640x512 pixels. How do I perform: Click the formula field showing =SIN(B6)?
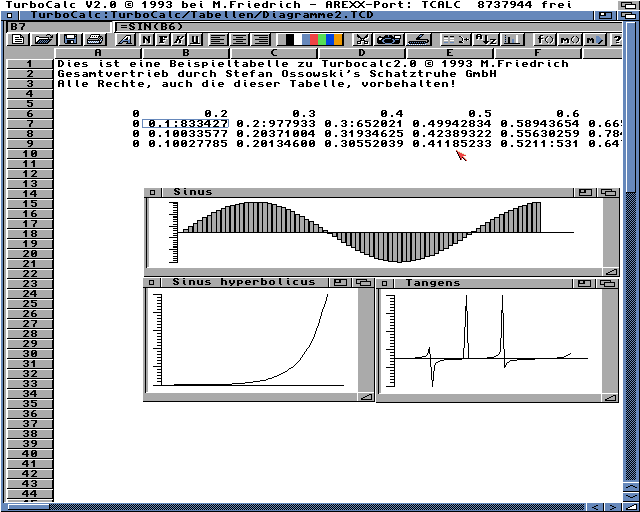369,27
